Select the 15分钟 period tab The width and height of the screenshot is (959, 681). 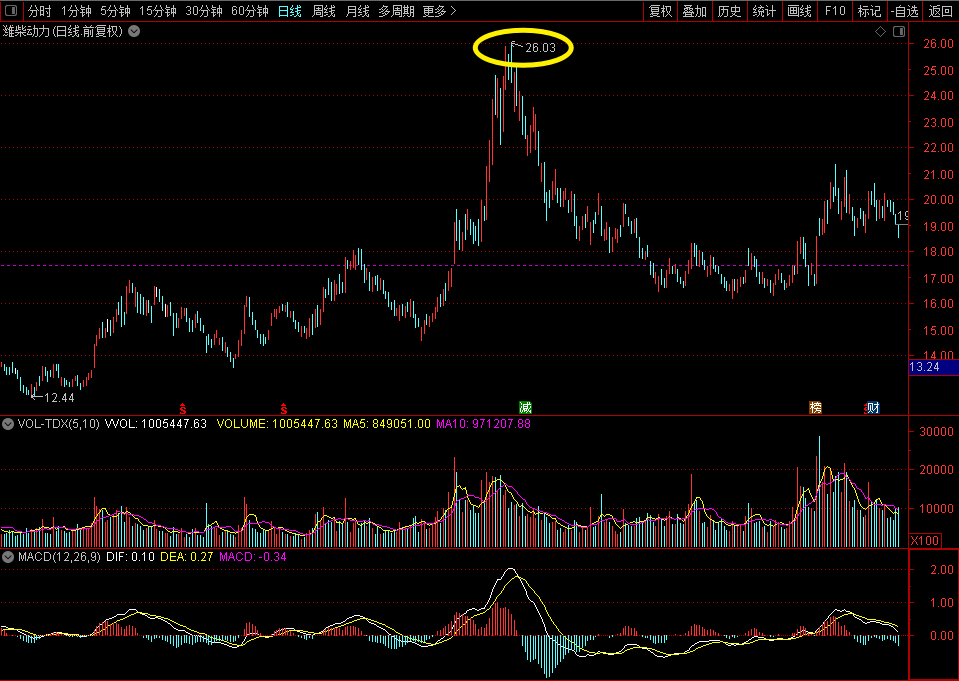coord(158,11)
